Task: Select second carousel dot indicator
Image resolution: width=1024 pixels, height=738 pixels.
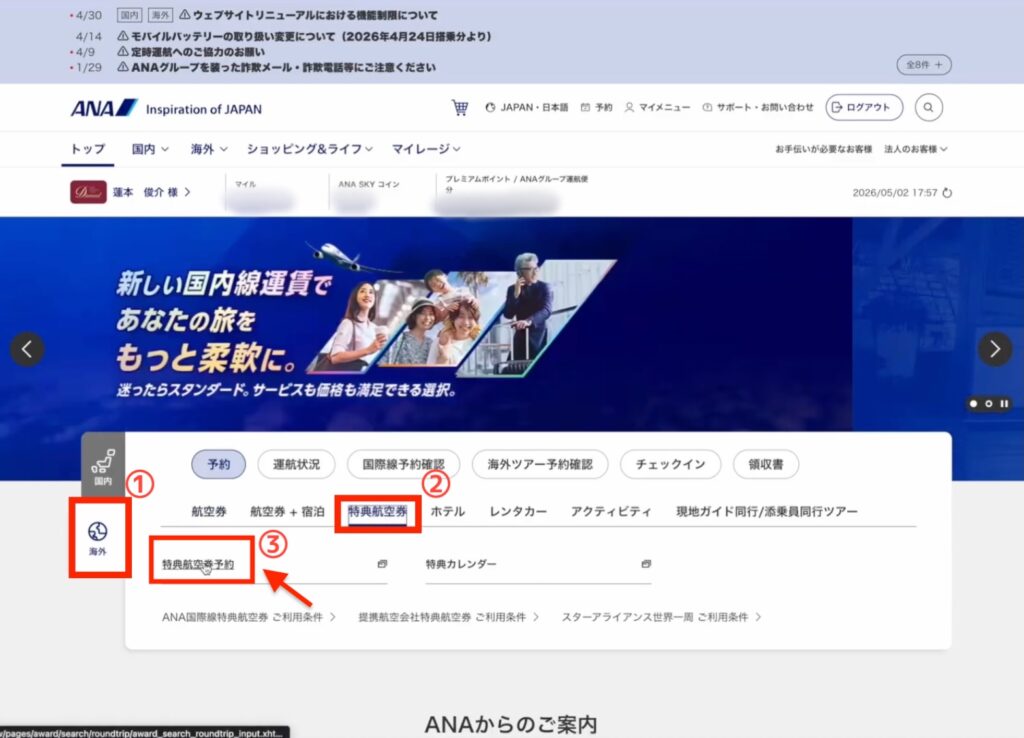Action: (x=989, y=404)
